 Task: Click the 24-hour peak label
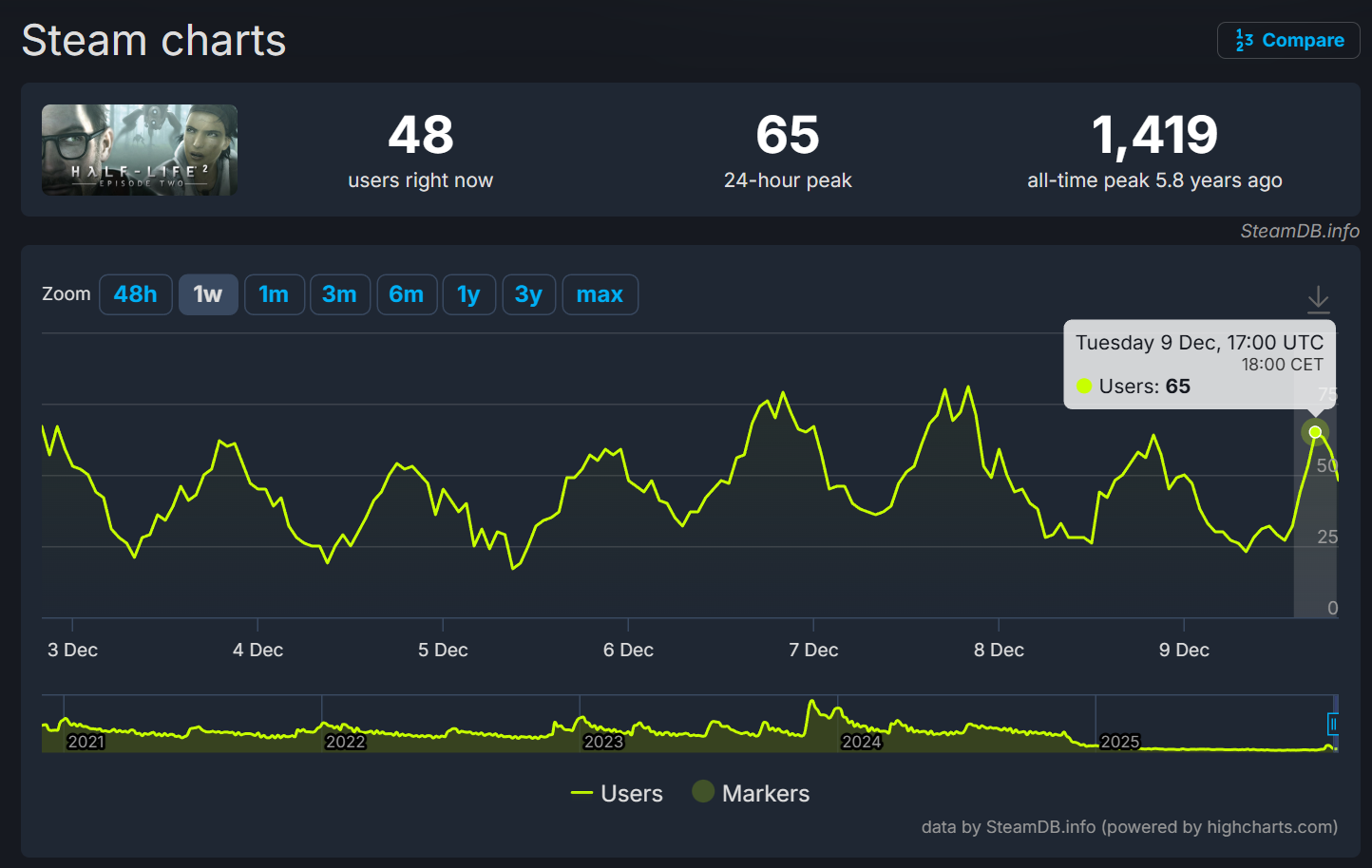pyautogui.click(x=788, y=180)
